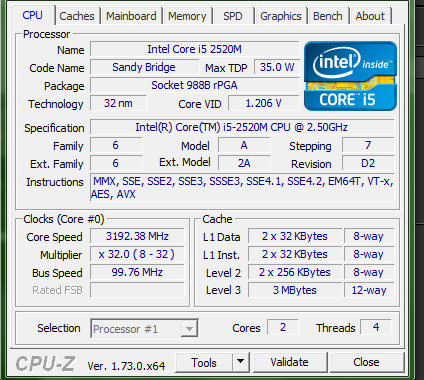424x380 pixels.
Task: Open the Caches tab
Action: 77,16
